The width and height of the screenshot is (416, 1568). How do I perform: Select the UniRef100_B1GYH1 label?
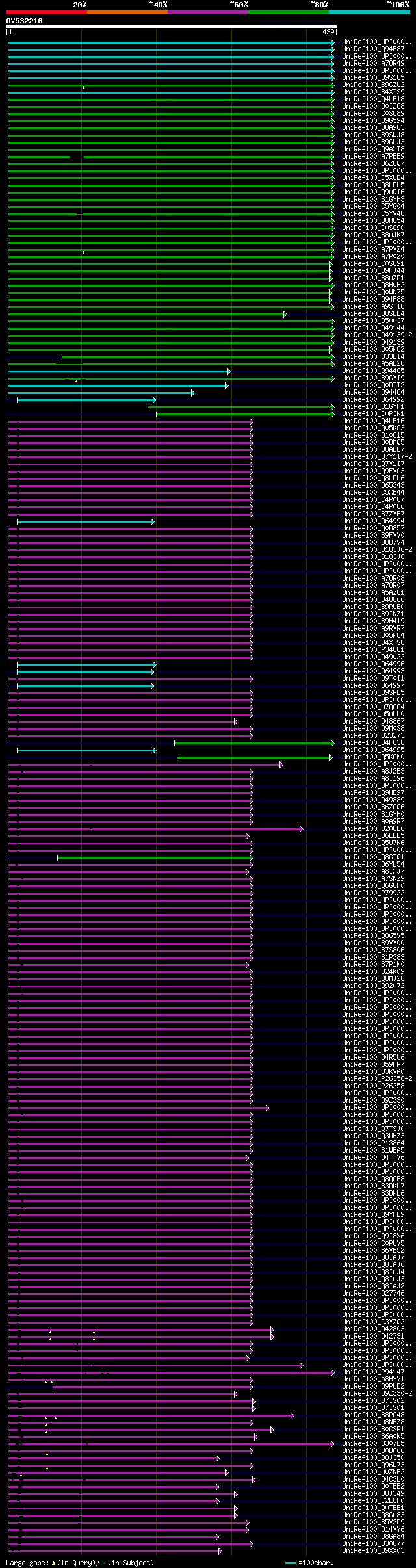click(x=373, y=407)
